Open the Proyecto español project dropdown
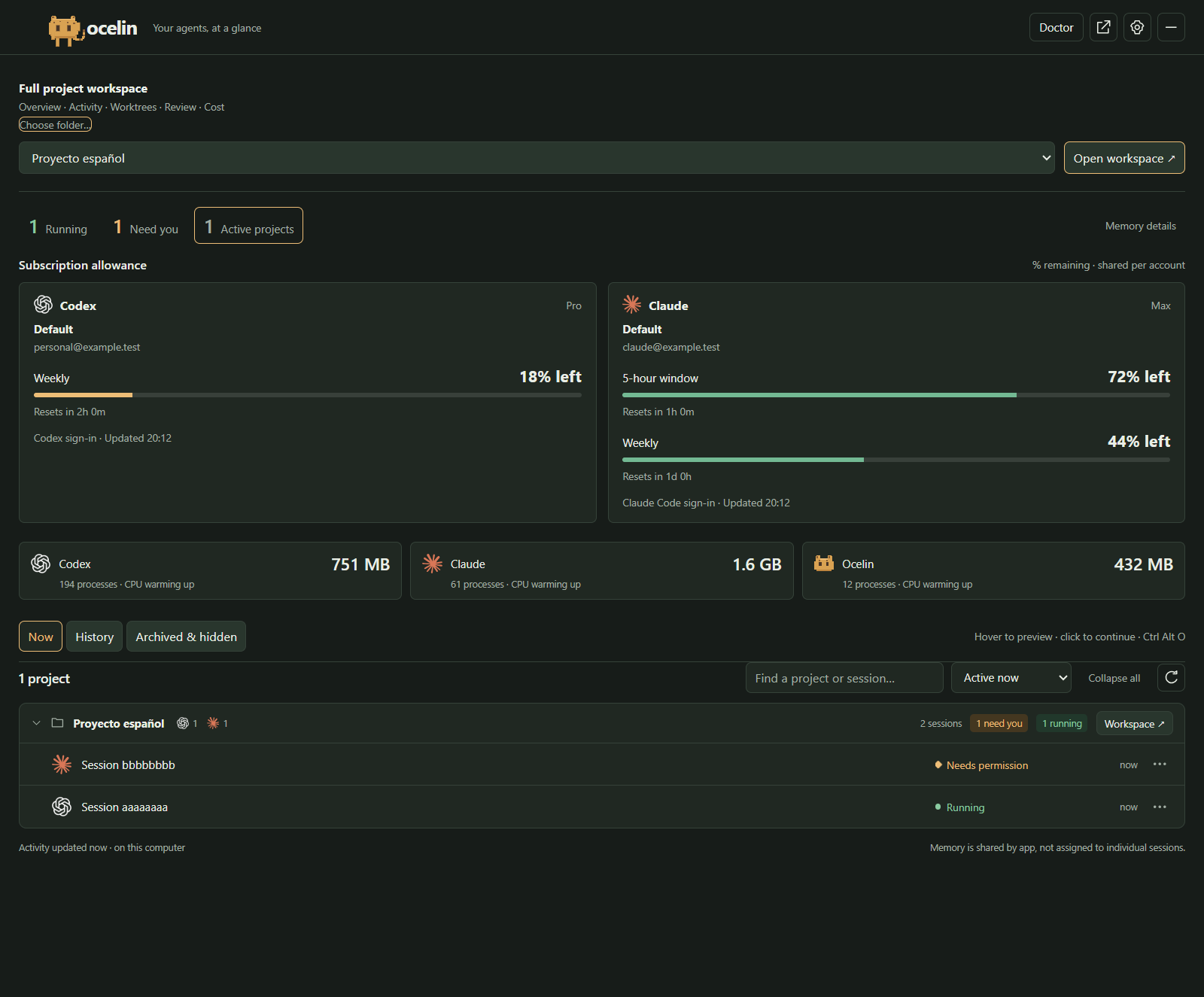This screenshot has width=1204, height=997. pyautogui.click(x=537, y=158)
